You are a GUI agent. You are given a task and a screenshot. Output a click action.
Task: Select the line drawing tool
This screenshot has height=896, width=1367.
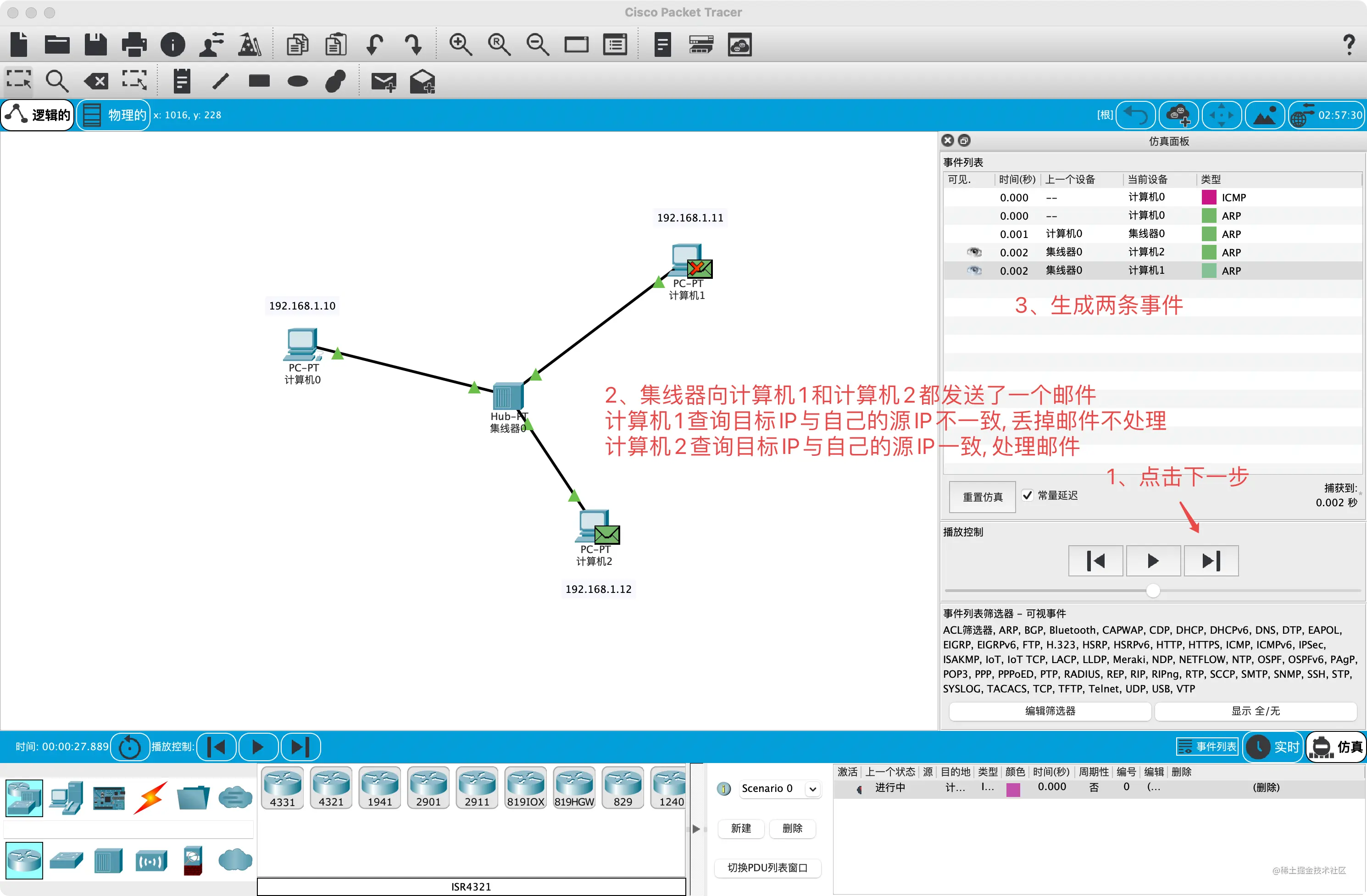tap(221, 81)
